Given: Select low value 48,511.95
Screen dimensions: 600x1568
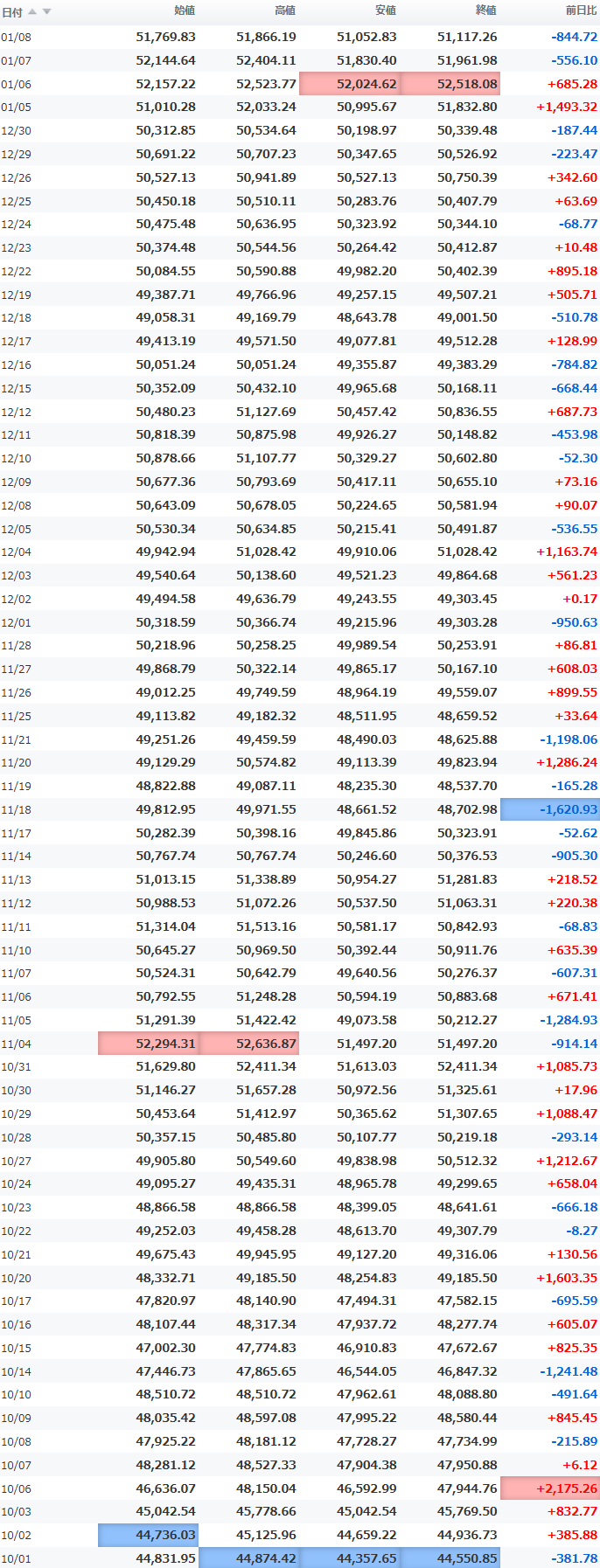Looking at the screenshot, I should pyautogui.click(x=366, y=716).
